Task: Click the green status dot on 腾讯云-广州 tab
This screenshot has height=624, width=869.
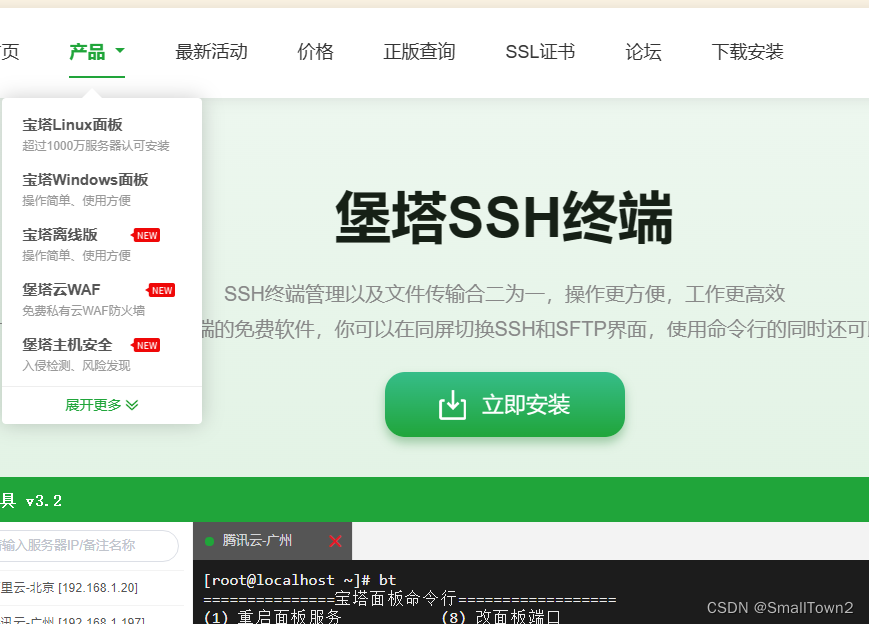Action: 209,541
